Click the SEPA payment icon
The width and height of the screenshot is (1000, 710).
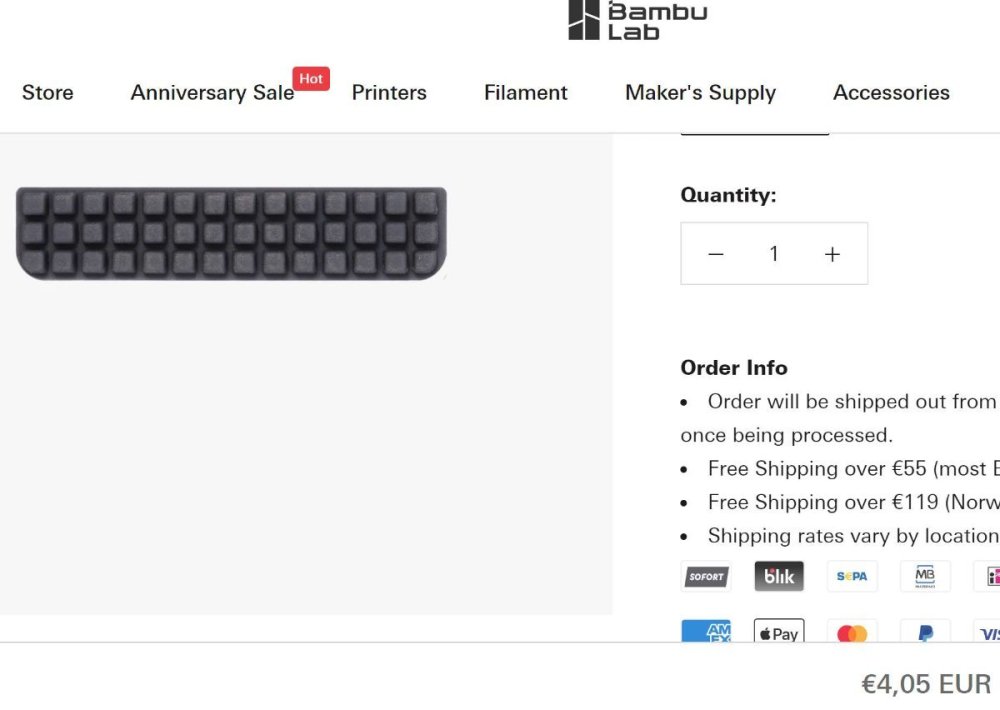click(852, 577)
